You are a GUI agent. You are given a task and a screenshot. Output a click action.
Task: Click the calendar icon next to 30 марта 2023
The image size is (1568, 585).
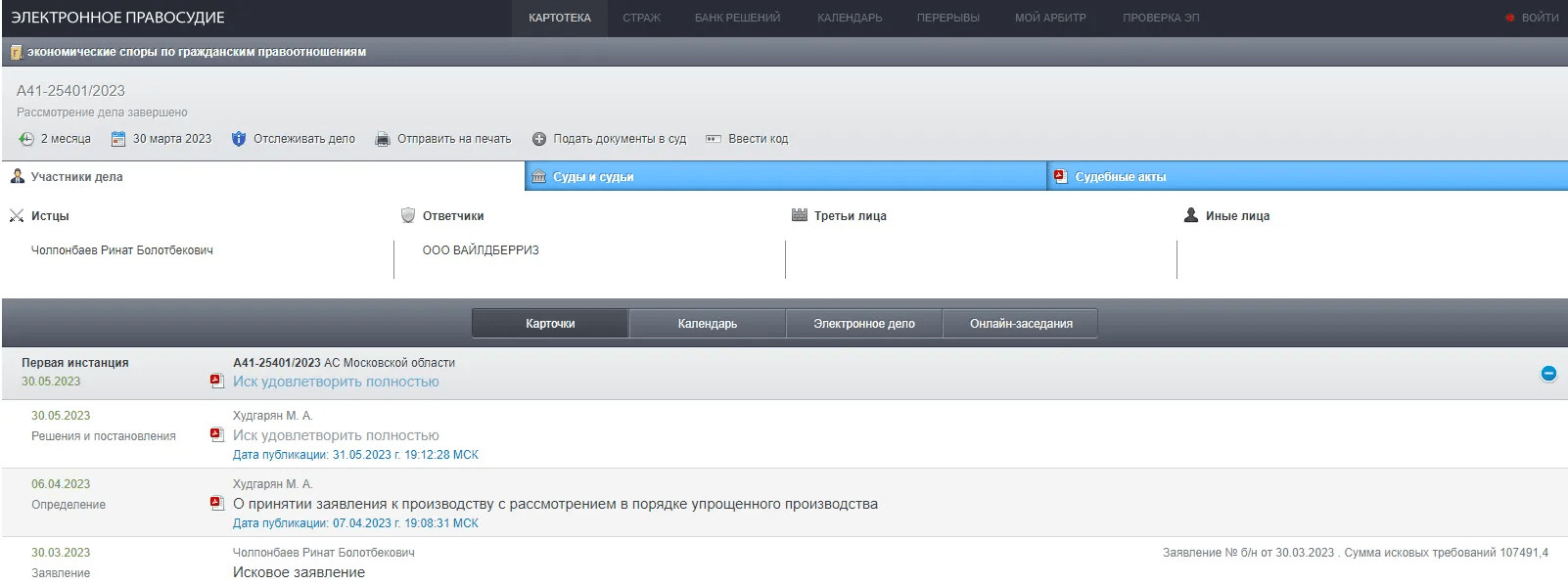[x=118, y=139]
